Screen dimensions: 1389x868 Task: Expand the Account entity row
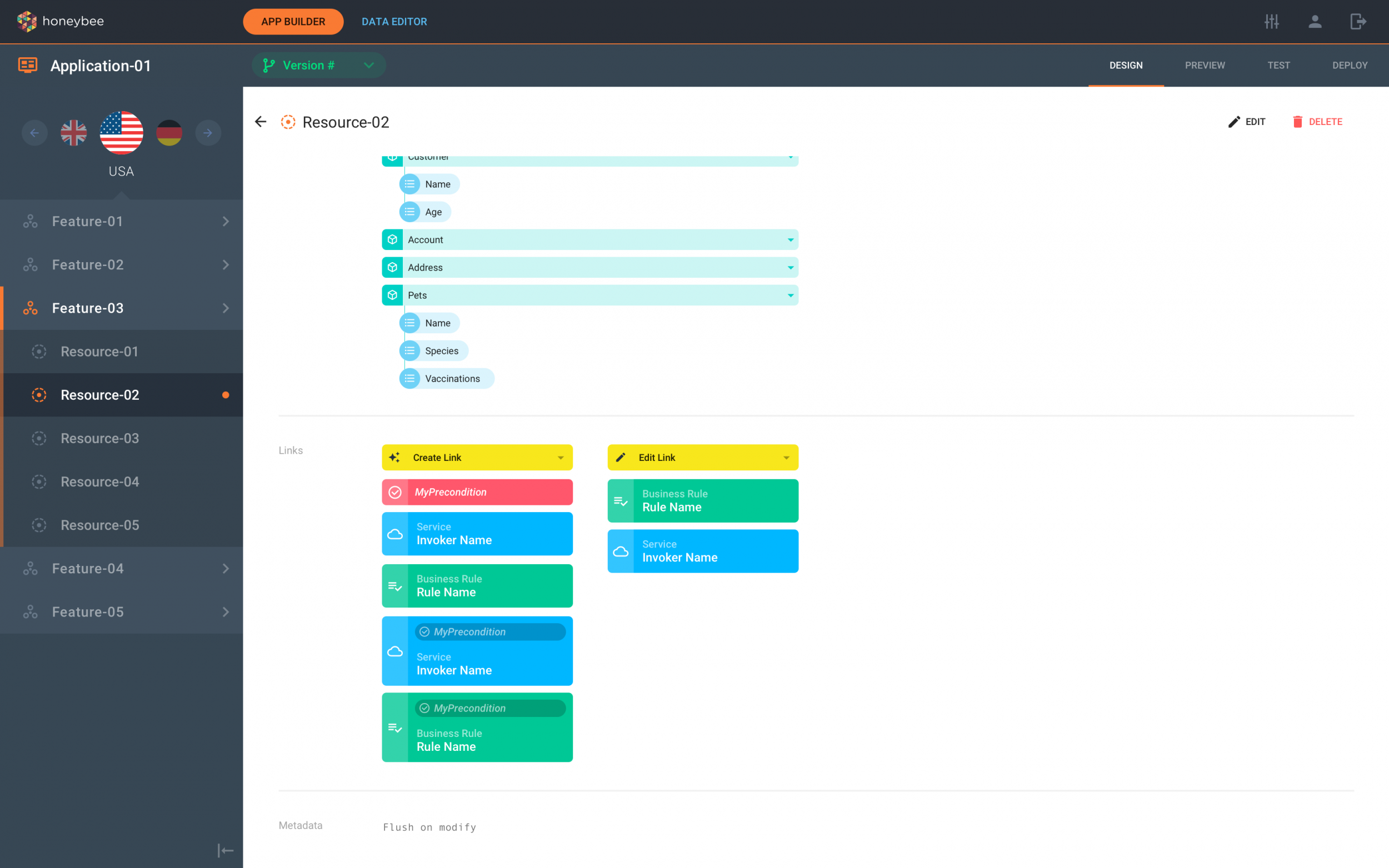(790, 240)
